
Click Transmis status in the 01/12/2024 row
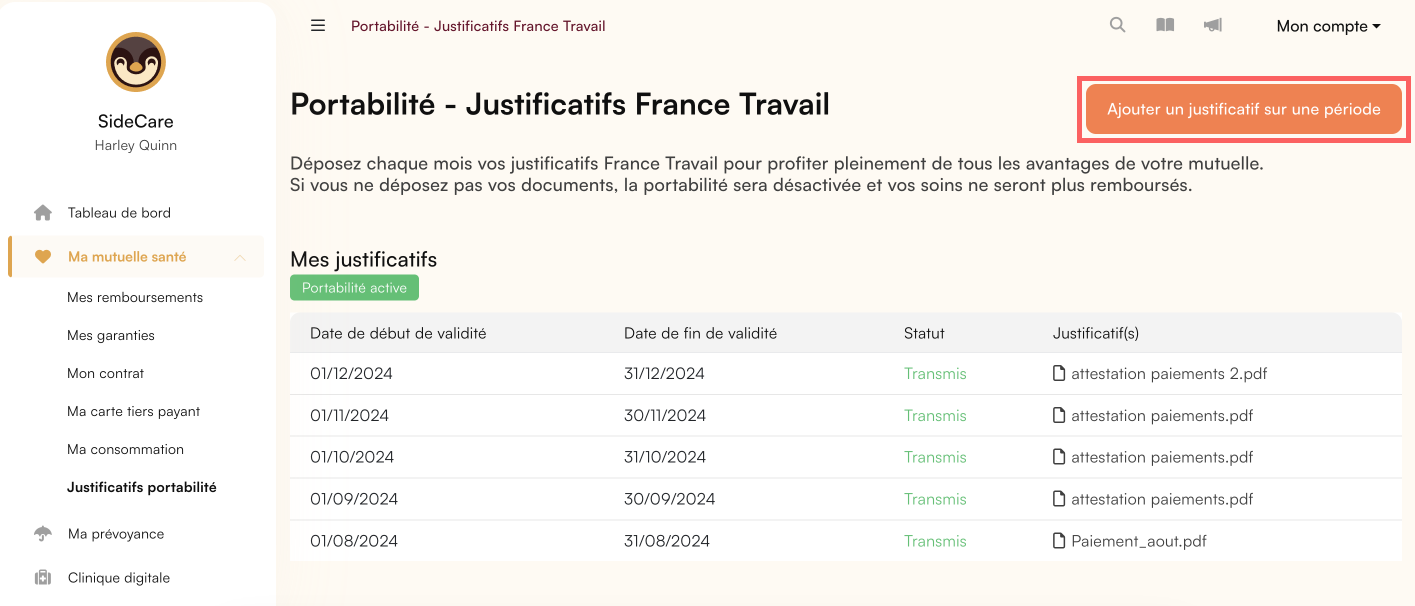[935, 374]
